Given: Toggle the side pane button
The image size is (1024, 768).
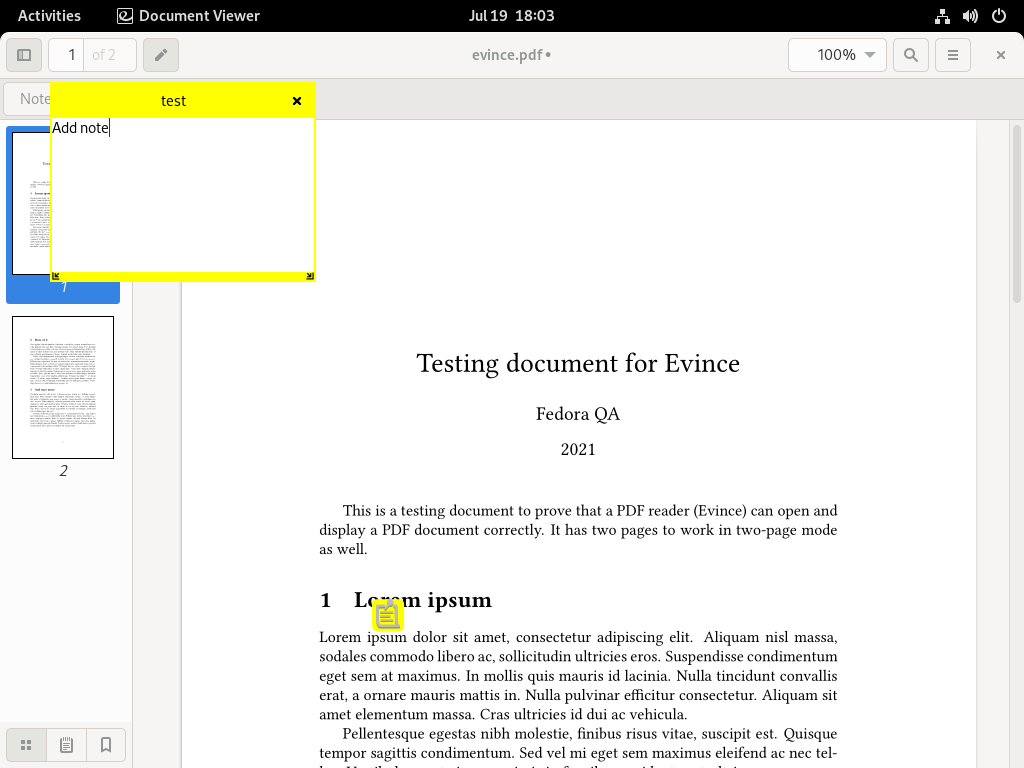Looking at the screenshot, I should [24, 55].
